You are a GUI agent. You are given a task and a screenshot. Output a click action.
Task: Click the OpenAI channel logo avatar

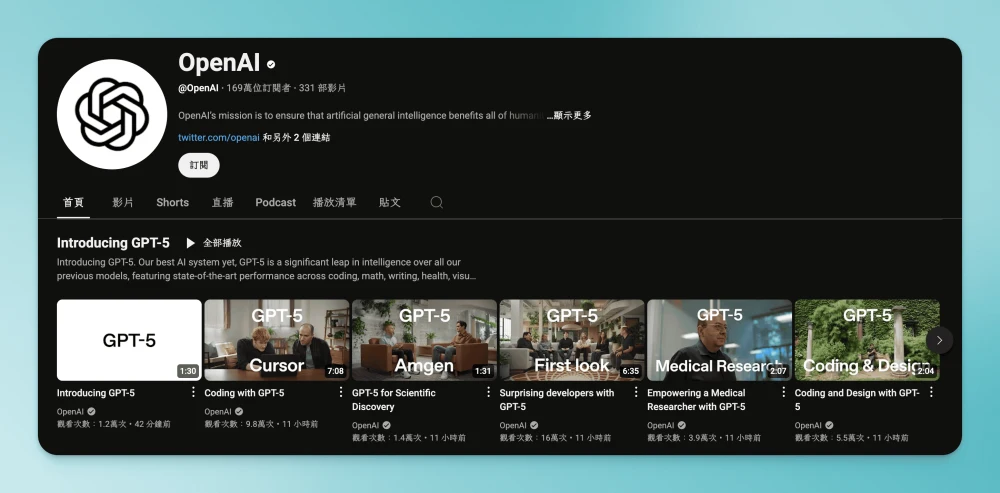[x=112, y=114]
